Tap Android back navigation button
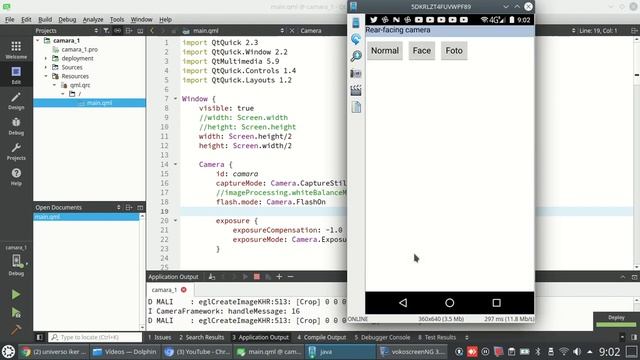Viewport: 640px width, 360px height. 403,303
